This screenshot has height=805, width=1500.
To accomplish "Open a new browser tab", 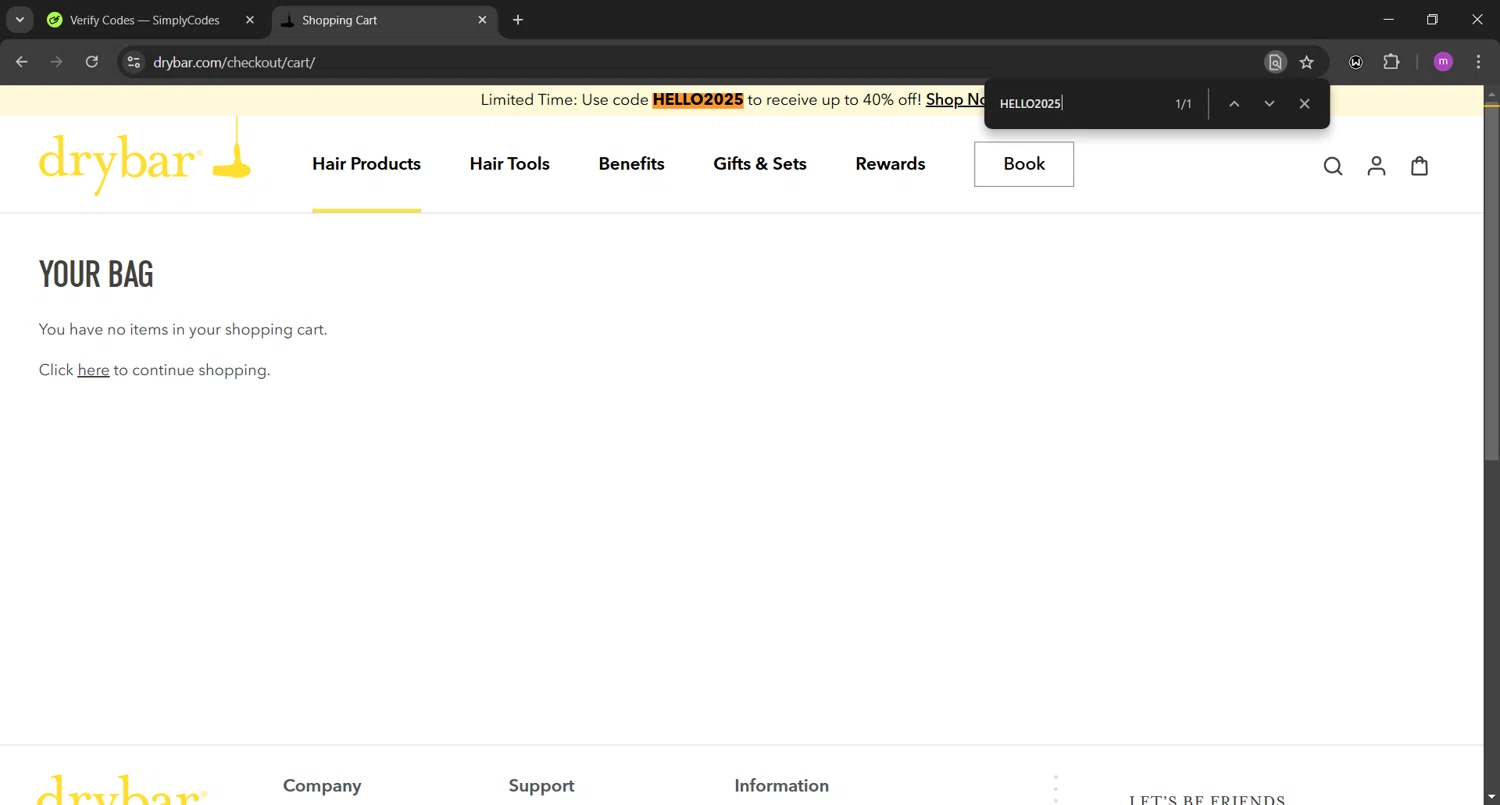I will pyautogui.click(x=517, y=20).
